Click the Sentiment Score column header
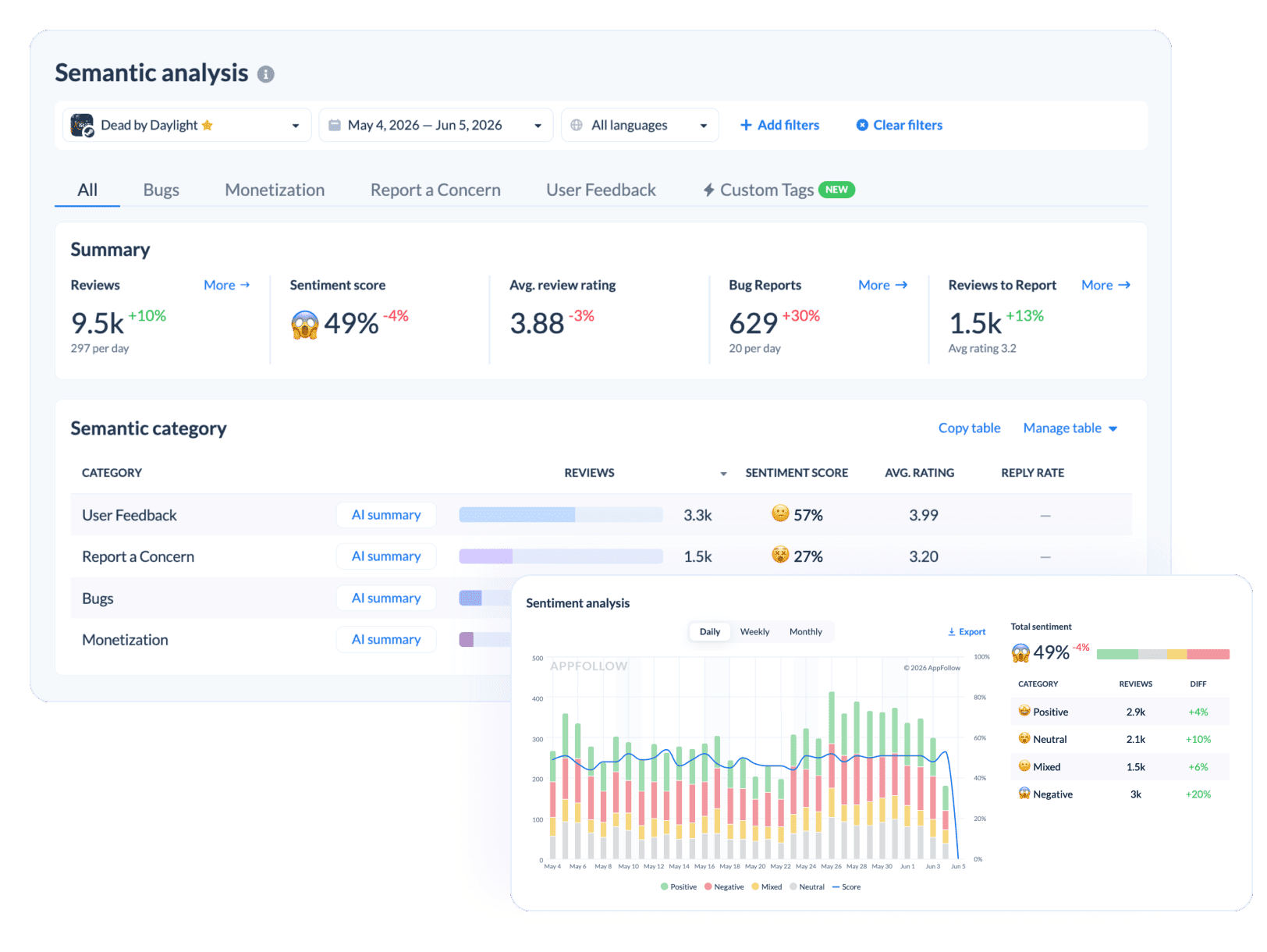The width and height of the screenshot is (1267, 952). (797, 473)
